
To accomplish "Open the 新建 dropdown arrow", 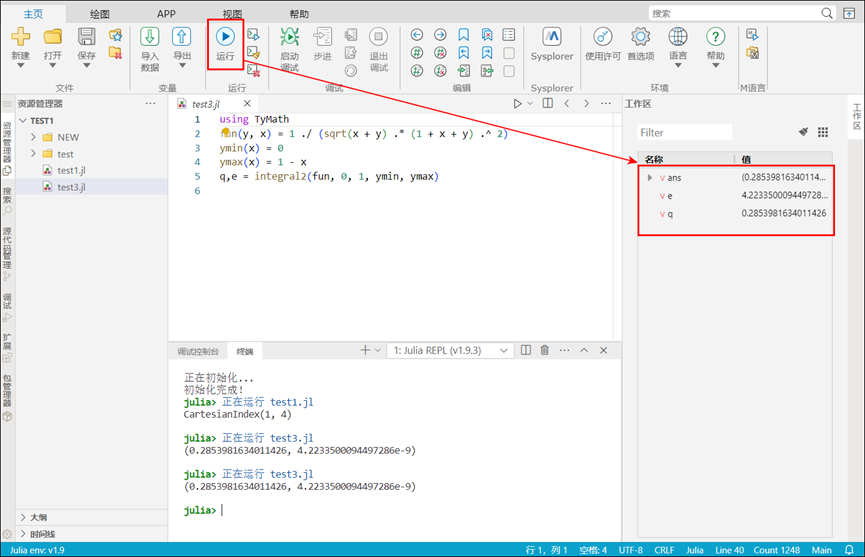I will click(x=20, y=66).
